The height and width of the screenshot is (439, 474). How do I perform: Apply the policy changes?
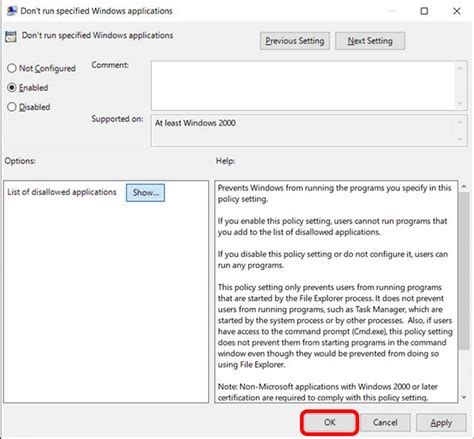click(x=441, y=423)
